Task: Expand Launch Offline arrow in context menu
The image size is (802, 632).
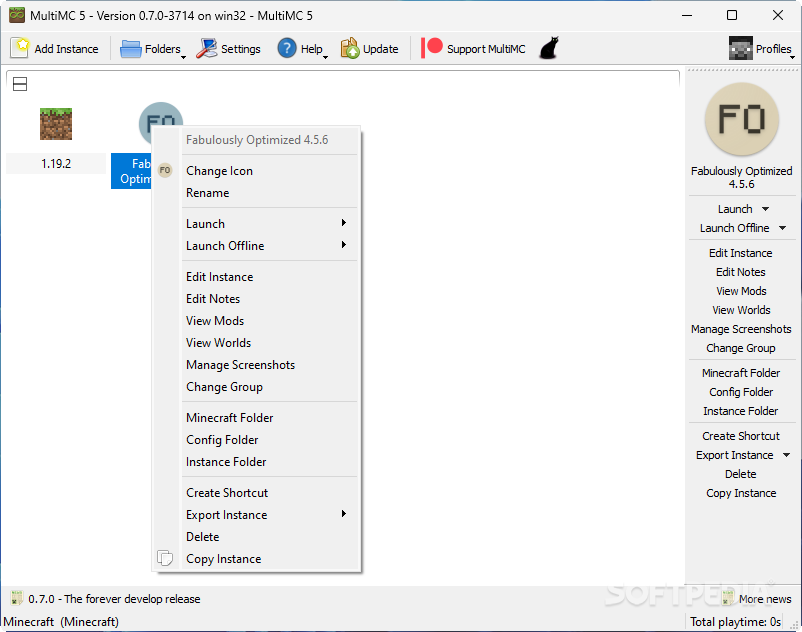Action: (344, 245)
